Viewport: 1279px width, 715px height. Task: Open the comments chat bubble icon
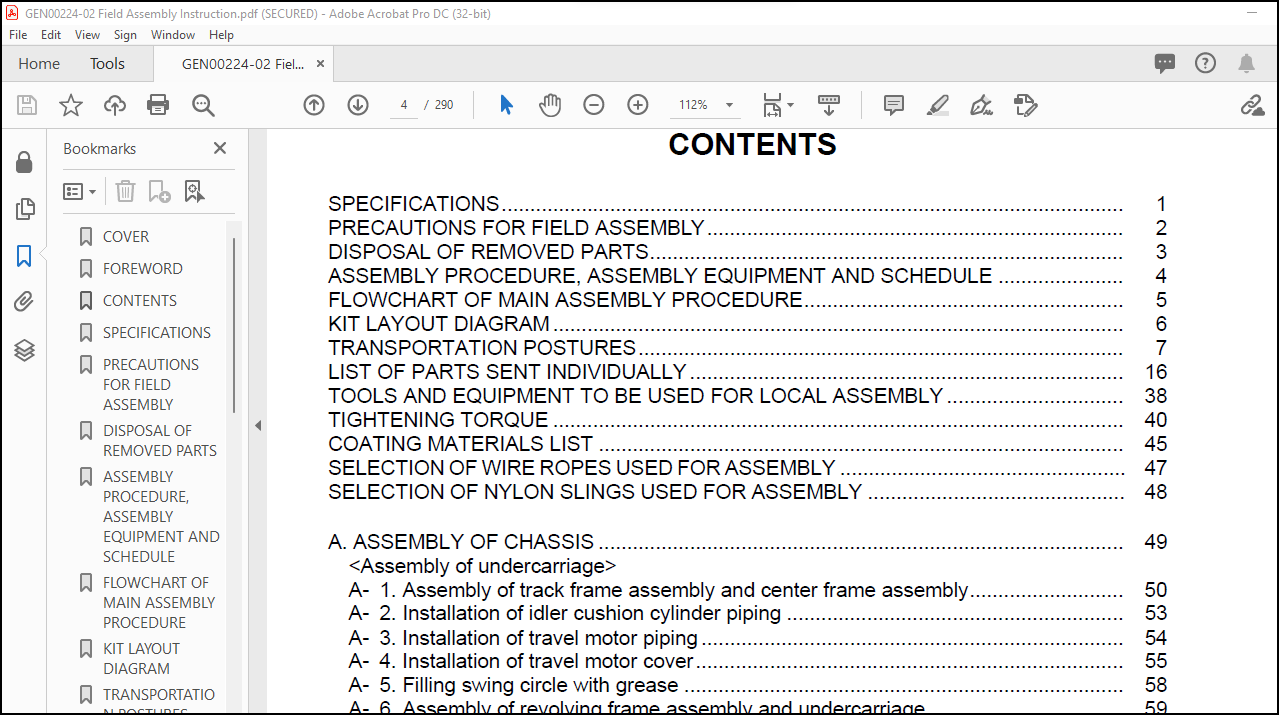pyautogui.click(x=1165, y=63)
